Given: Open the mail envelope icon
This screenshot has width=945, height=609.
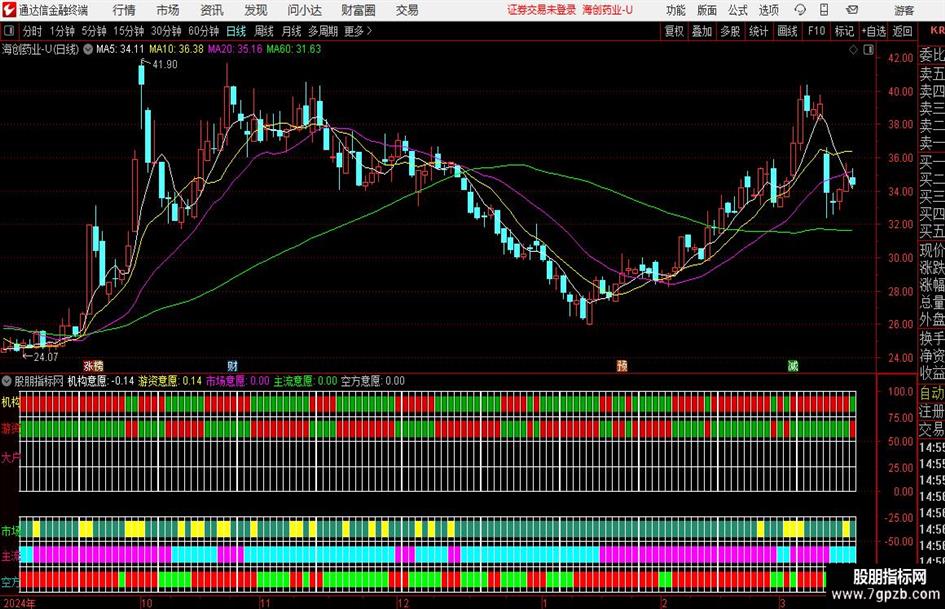Looking at the screenshot, I should (x=852, y=10).
